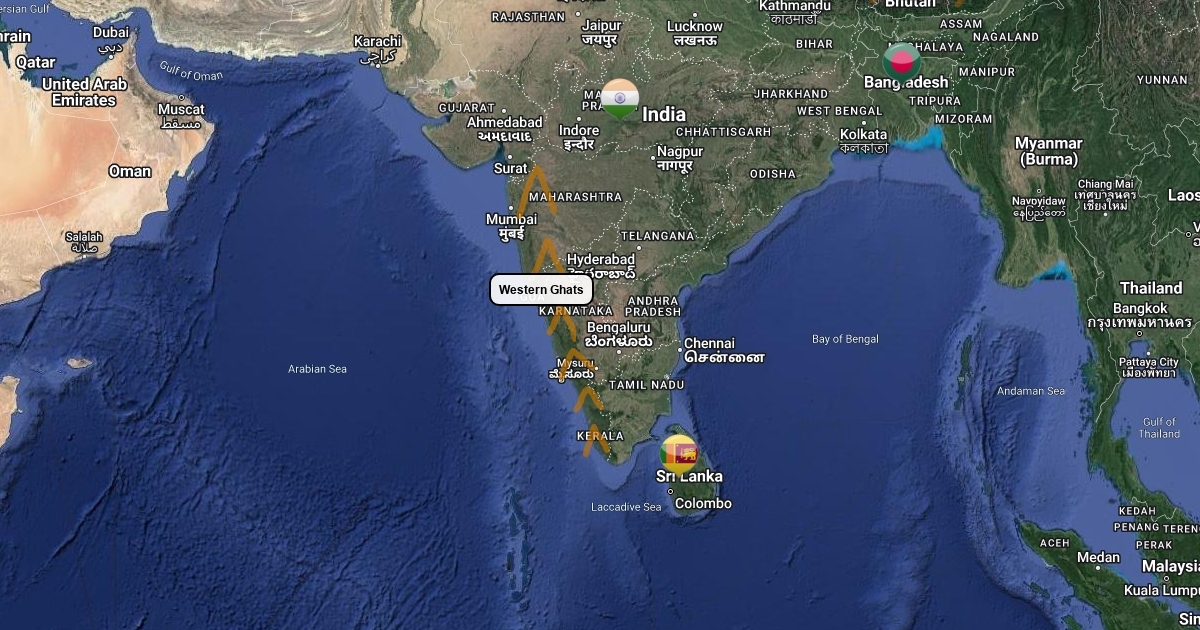Click the mountain peak marker near Kerala label
1200x630 pixels.
pyautogui.click(x=595, y=439)
